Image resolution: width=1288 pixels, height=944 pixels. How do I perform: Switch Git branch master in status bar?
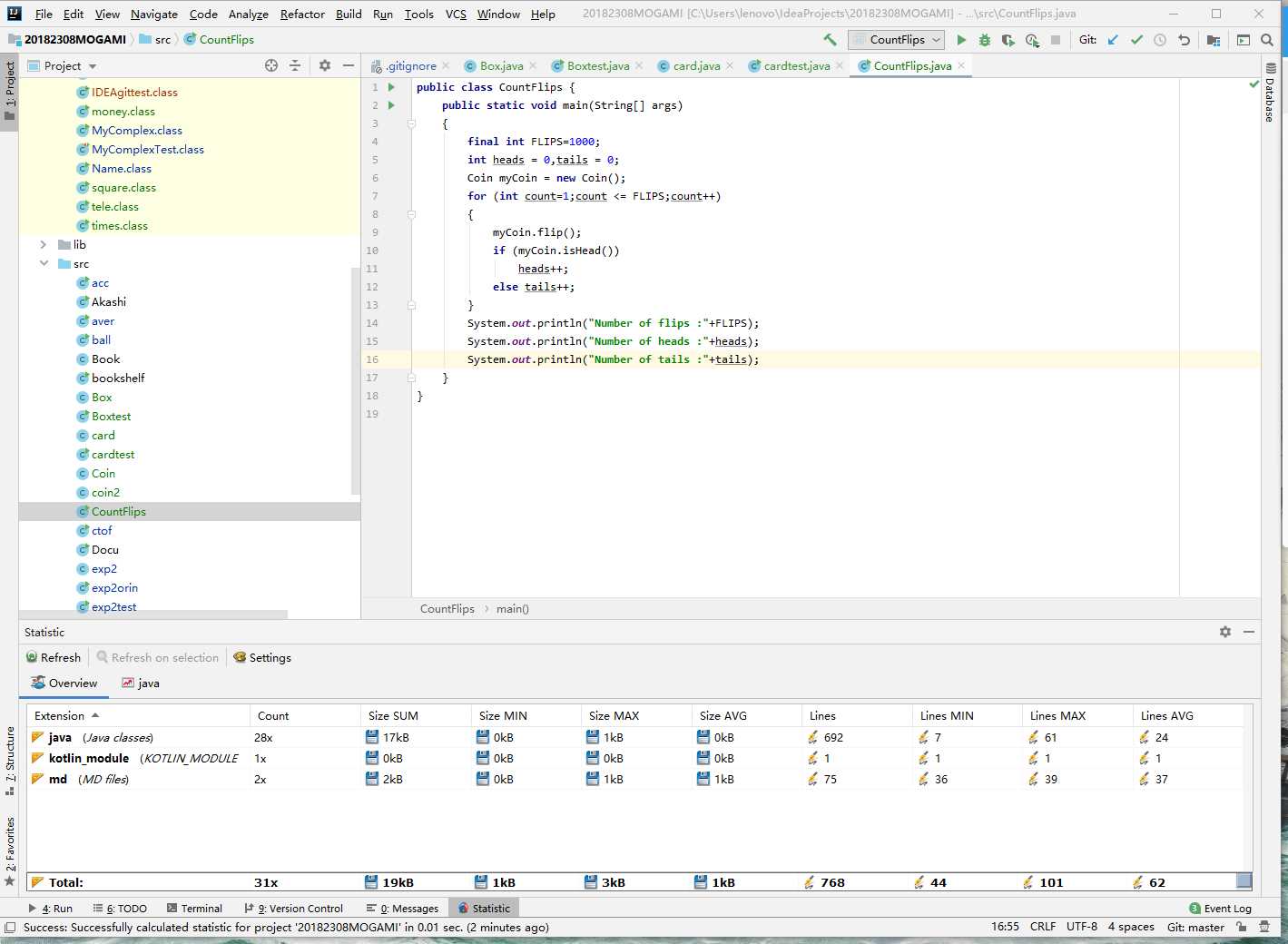click(x=1195, y=927)
